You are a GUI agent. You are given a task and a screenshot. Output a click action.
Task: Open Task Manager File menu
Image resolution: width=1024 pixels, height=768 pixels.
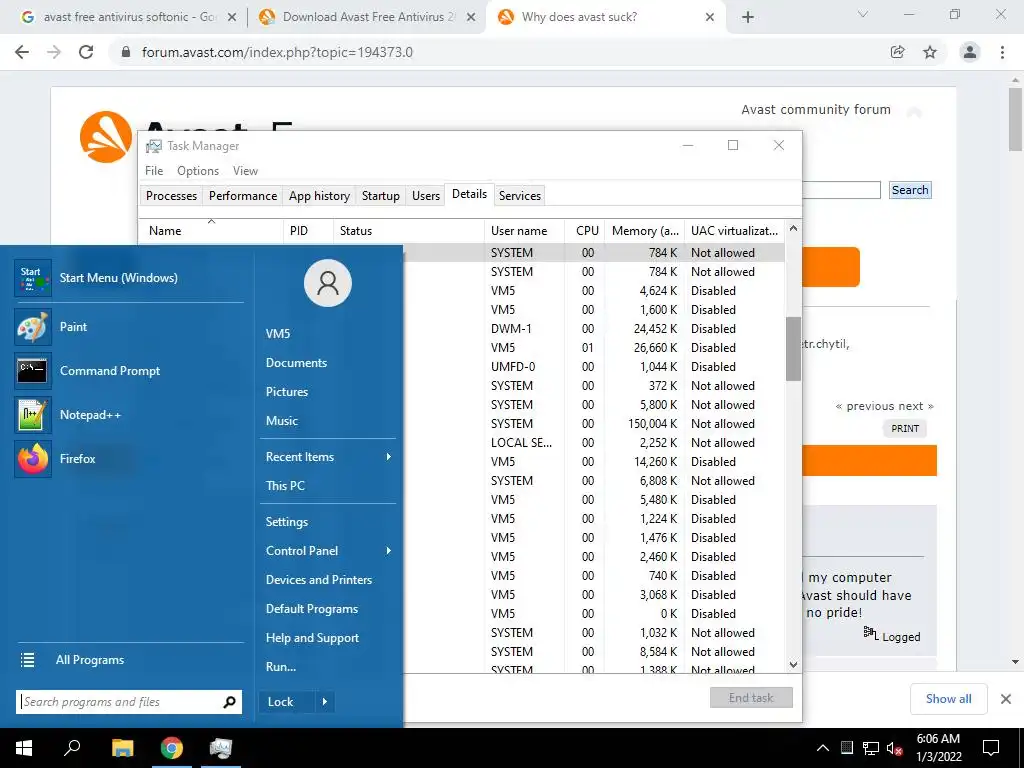click(154, 171)
